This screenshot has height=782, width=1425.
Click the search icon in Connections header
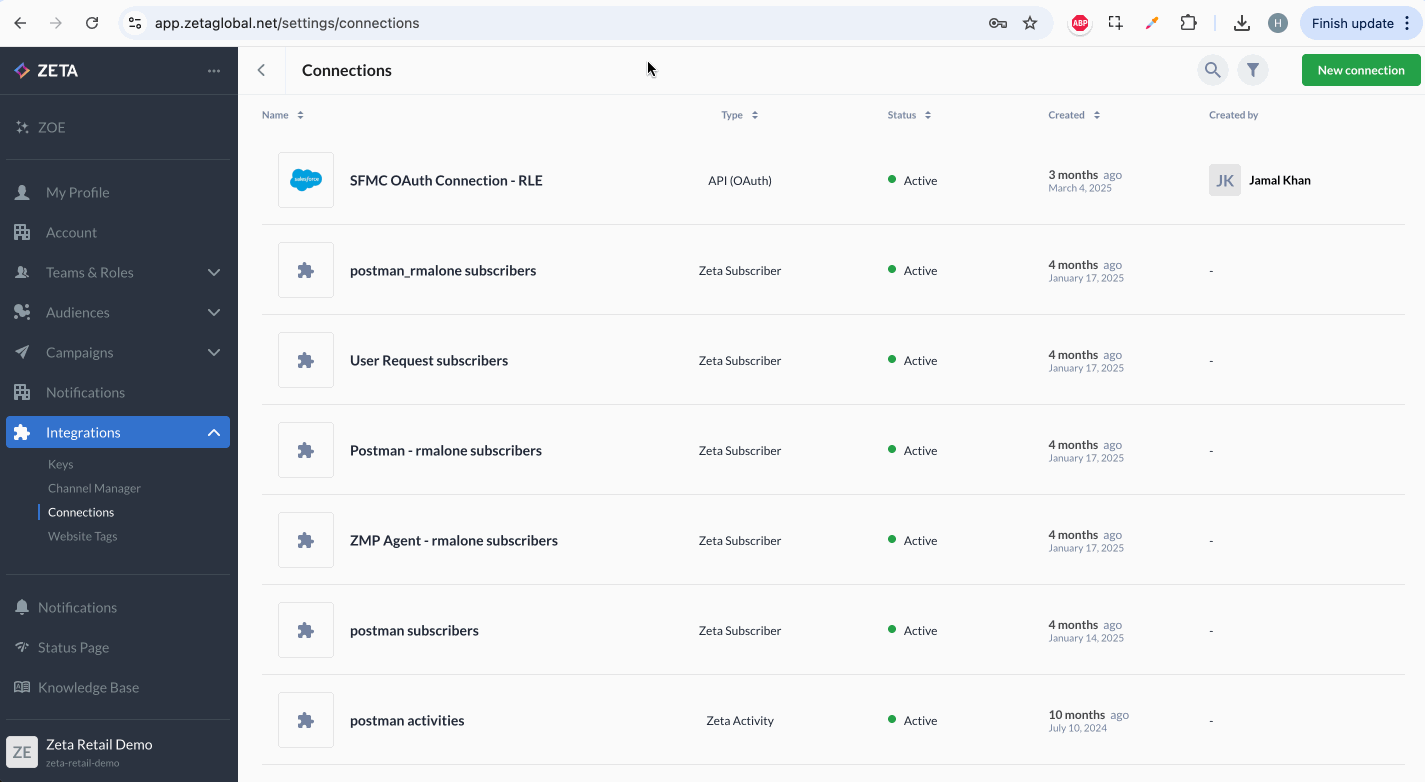pos(1212,70)
